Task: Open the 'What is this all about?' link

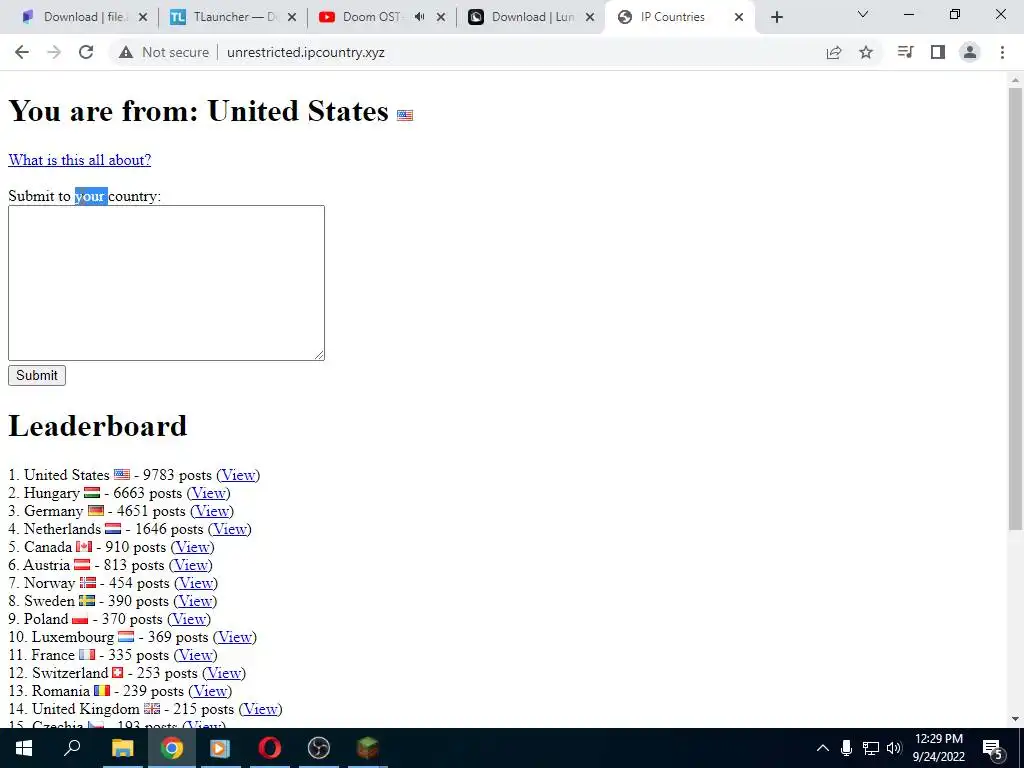Action: click(x=80, y=160)
